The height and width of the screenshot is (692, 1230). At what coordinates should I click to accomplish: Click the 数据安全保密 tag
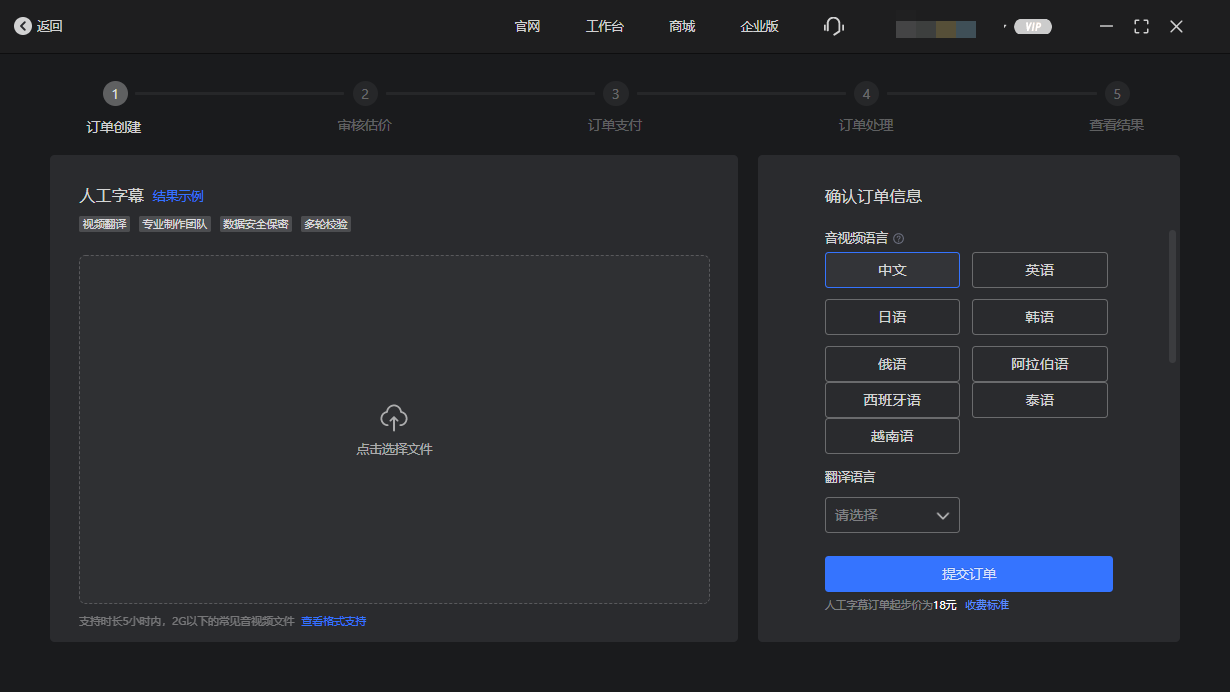(x=256, y=224)
